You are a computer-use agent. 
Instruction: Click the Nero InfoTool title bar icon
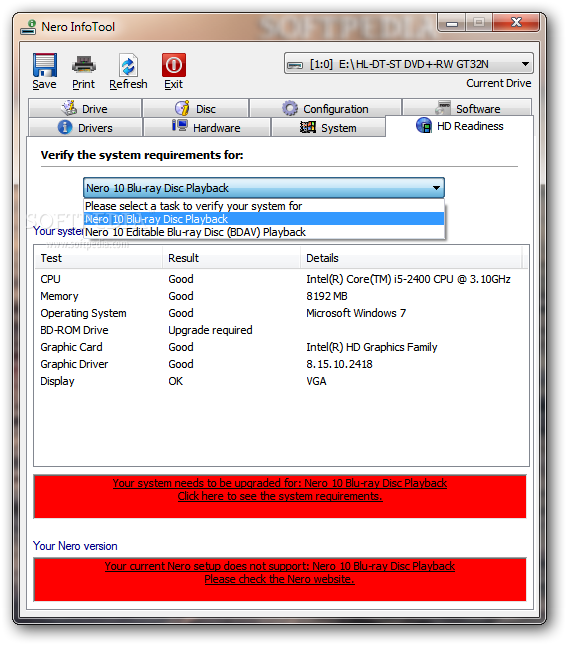pyautogui.click(x=28, y=27)
